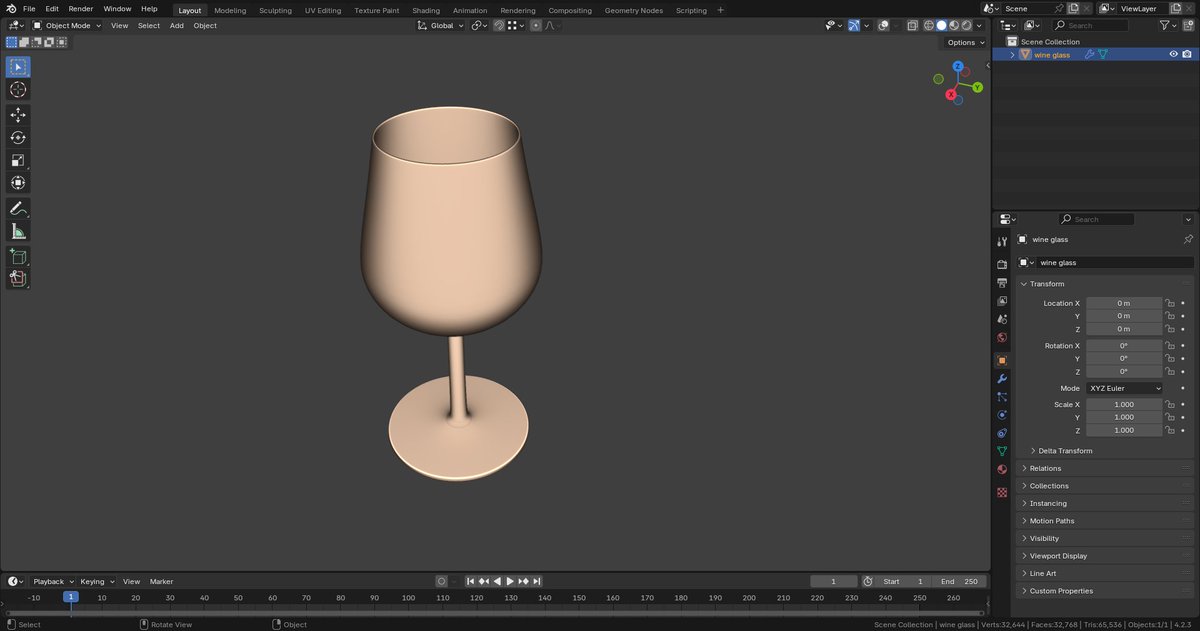Pin the properties editor to wine glass

point(1187,240)
